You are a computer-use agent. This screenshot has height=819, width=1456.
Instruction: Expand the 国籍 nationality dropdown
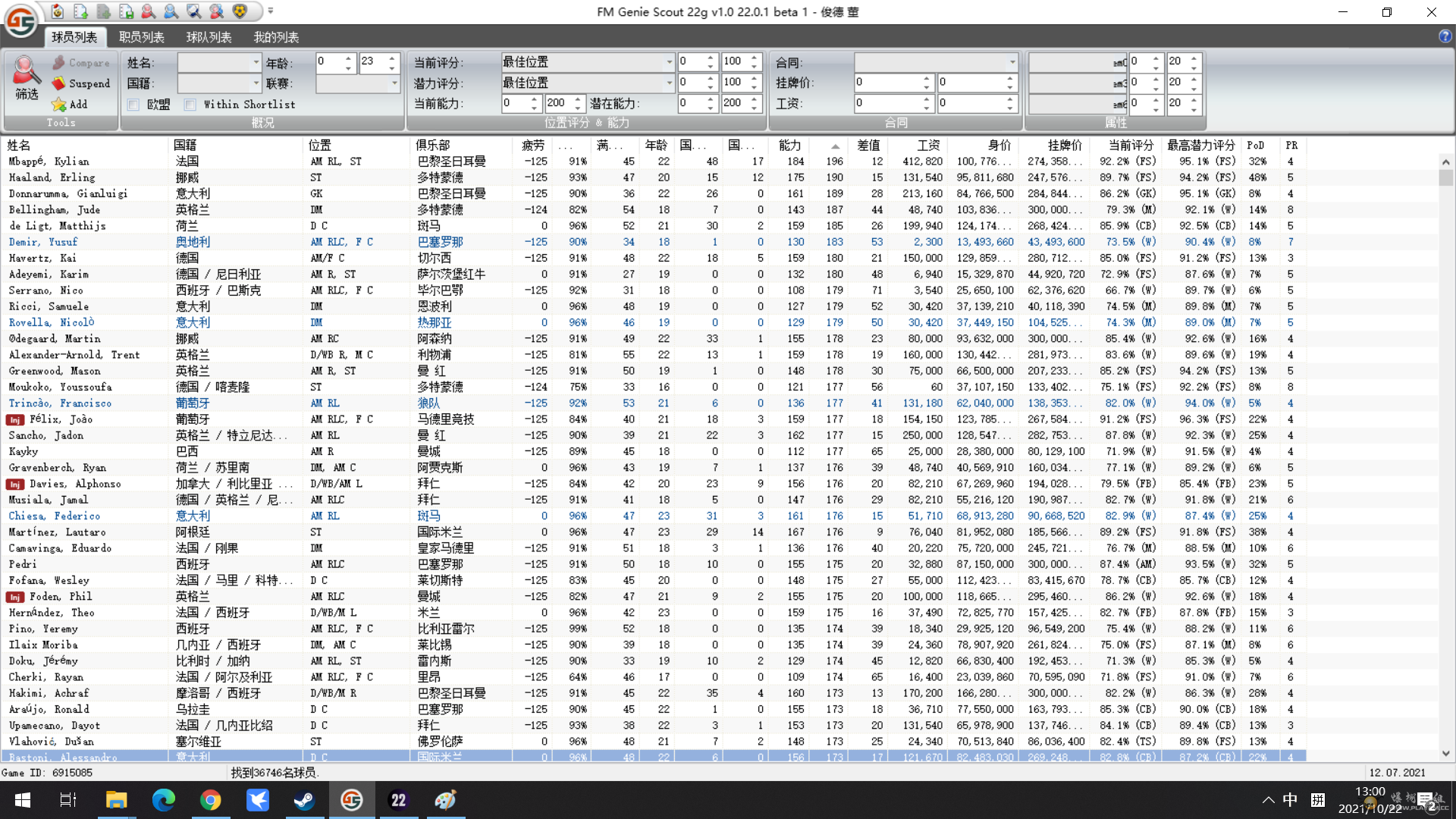(x=256, y=83)
